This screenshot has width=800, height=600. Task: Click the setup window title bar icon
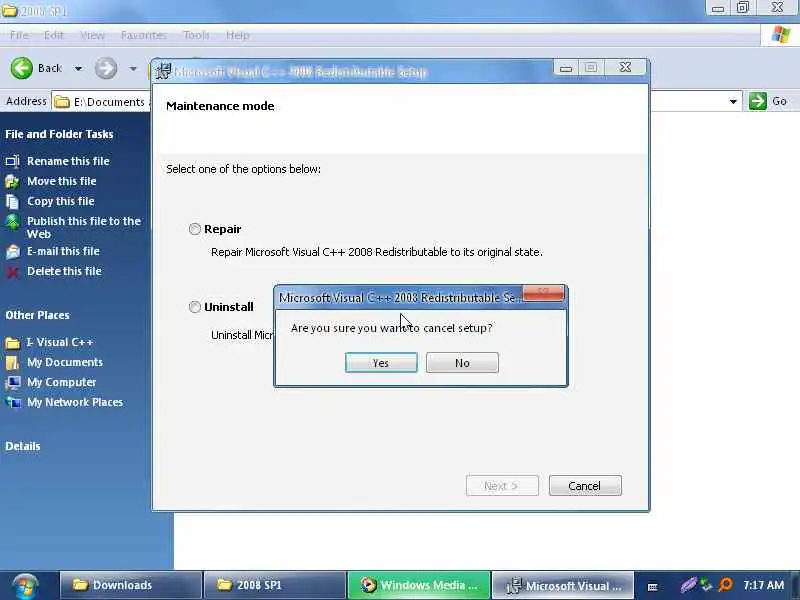pos(163,71)
